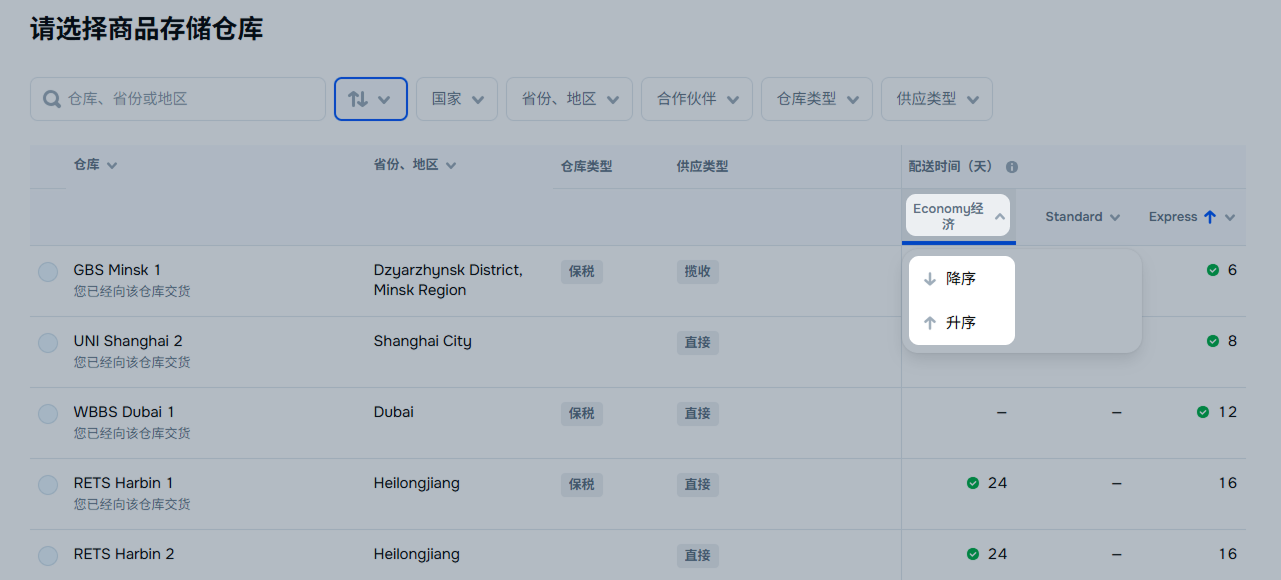Click green checkmark beside 24 for RETS Harbin 1
Viewport: 1281px width, 580px height.
click(972, 483)
